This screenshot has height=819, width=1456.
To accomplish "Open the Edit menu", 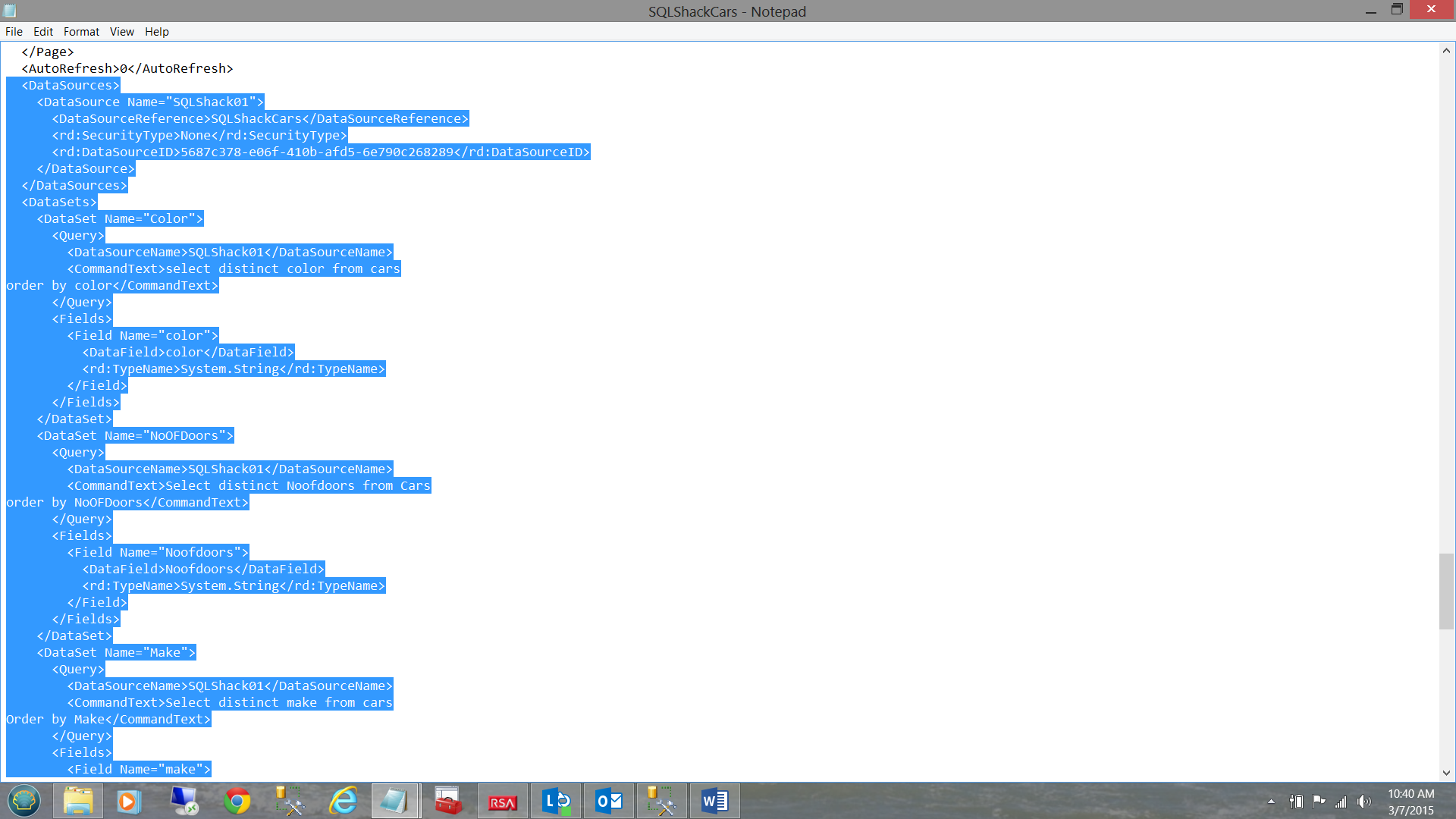I will click(43, 32).
